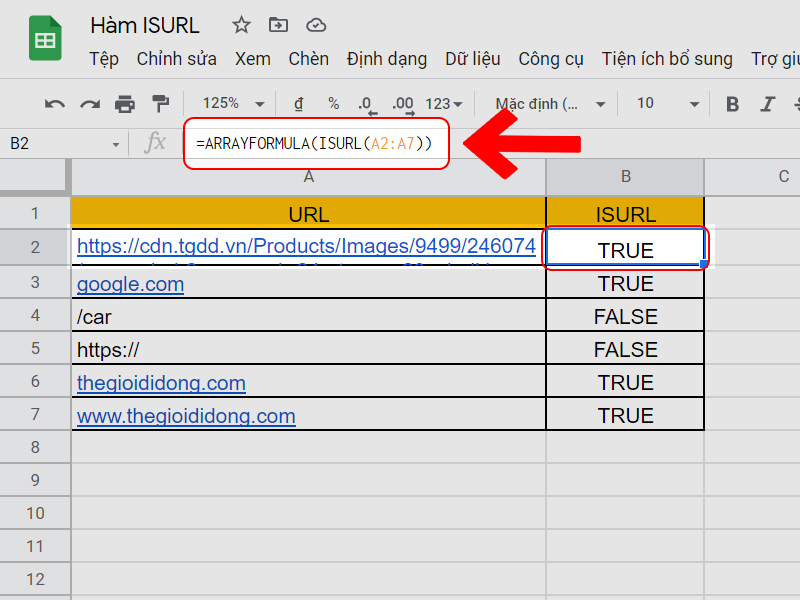Open the Tiện ích bổ sung menu

[667, 59]
